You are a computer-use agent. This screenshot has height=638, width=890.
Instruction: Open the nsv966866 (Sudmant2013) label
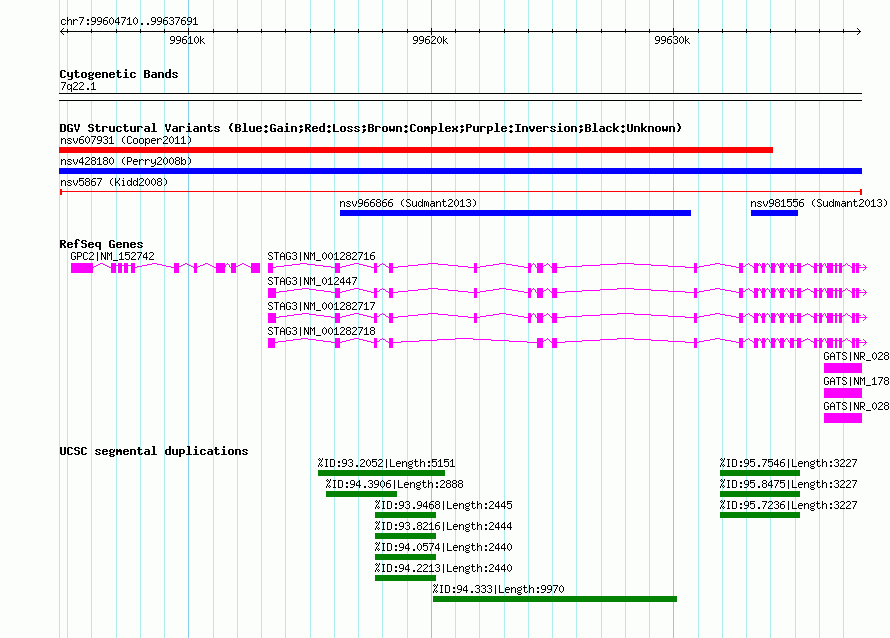click(x=408, y=203)
